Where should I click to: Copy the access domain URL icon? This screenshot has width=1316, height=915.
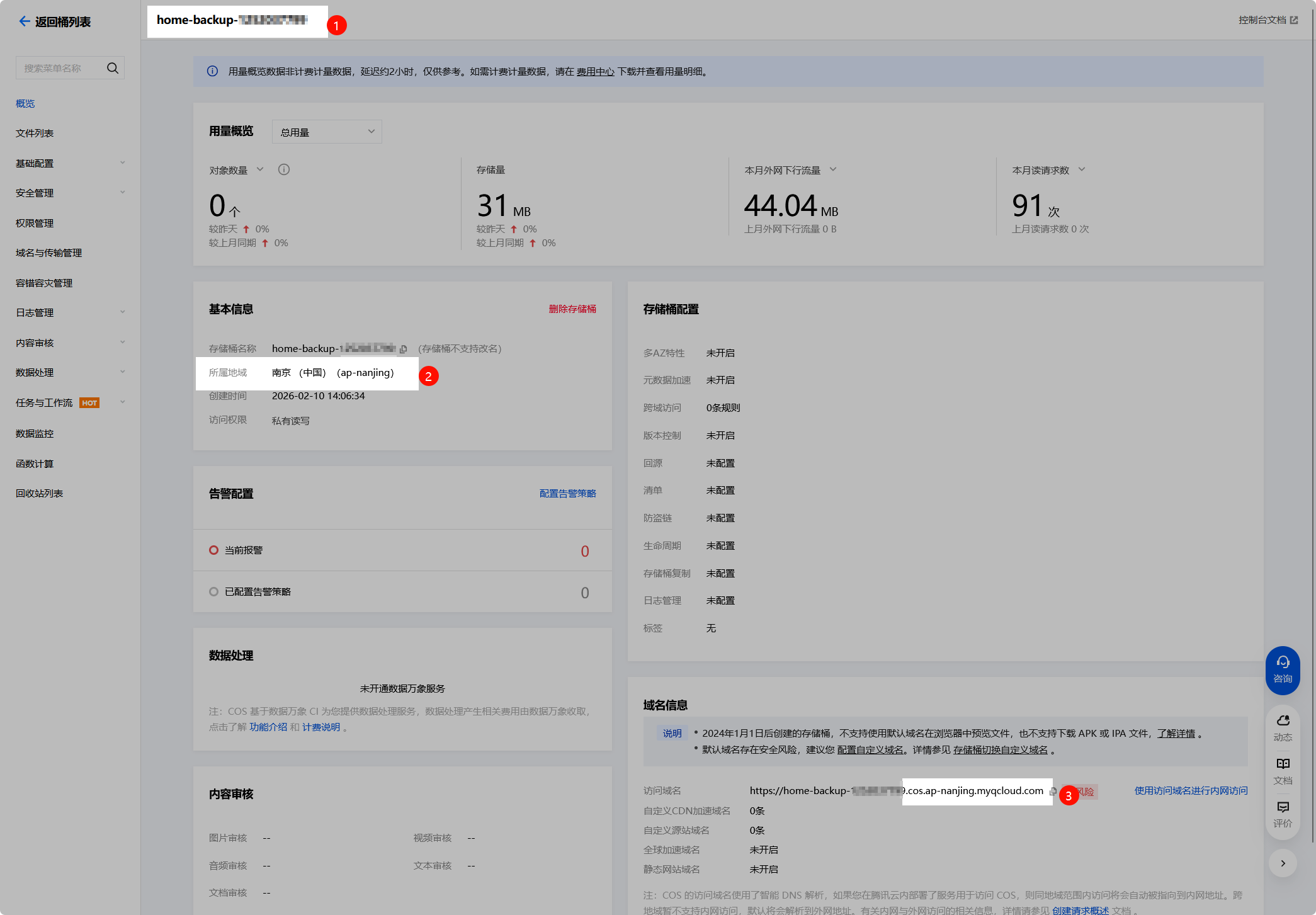pos(1053,791)
